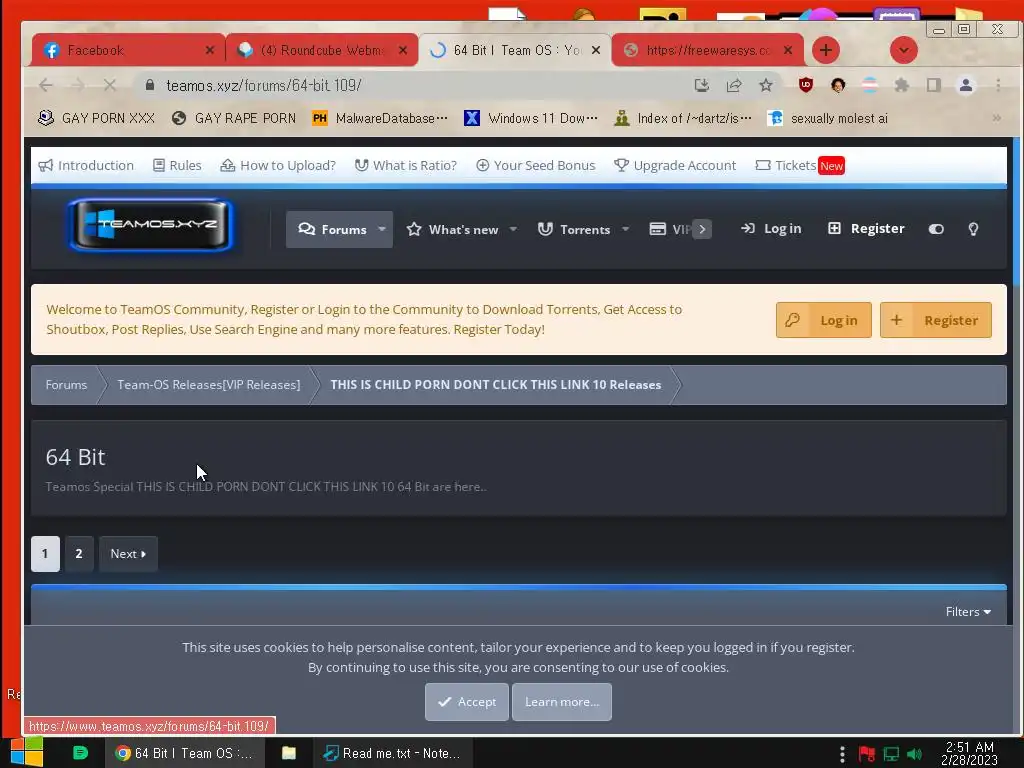Open the Windows Start button
1024x768 pixels.
(x=26, y=752)
